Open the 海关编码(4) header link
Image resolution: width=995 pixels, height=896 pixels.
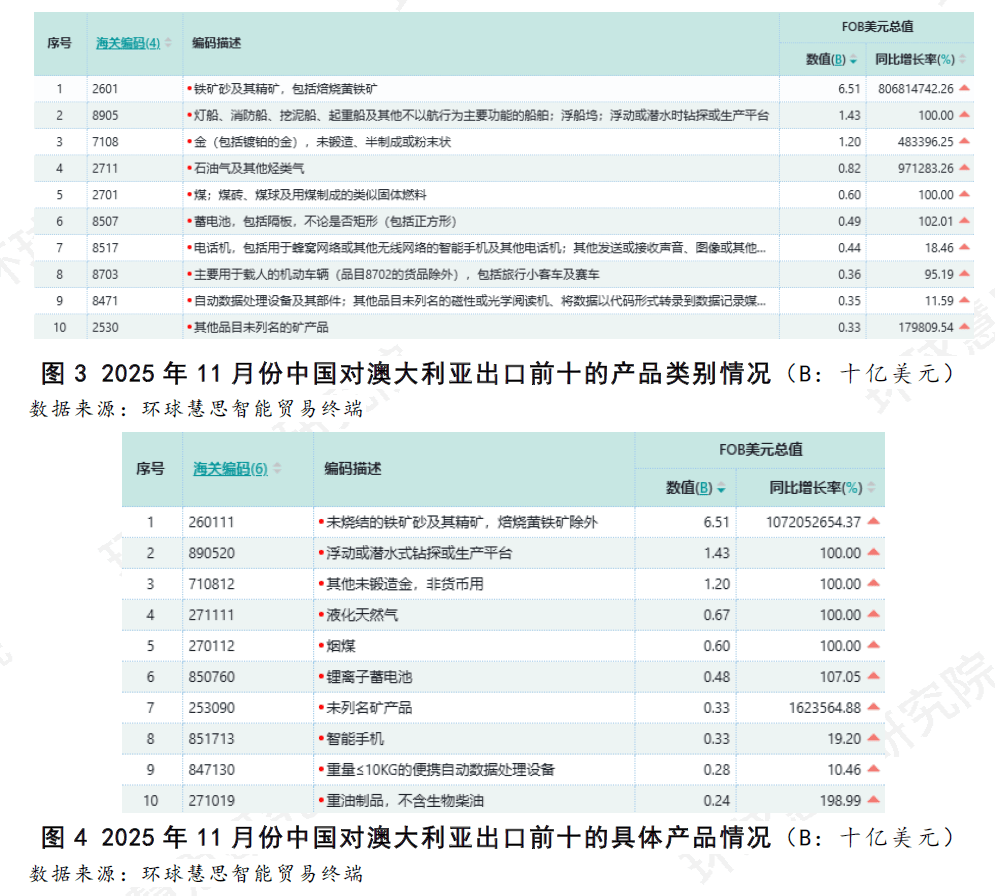tap(127, 43)
